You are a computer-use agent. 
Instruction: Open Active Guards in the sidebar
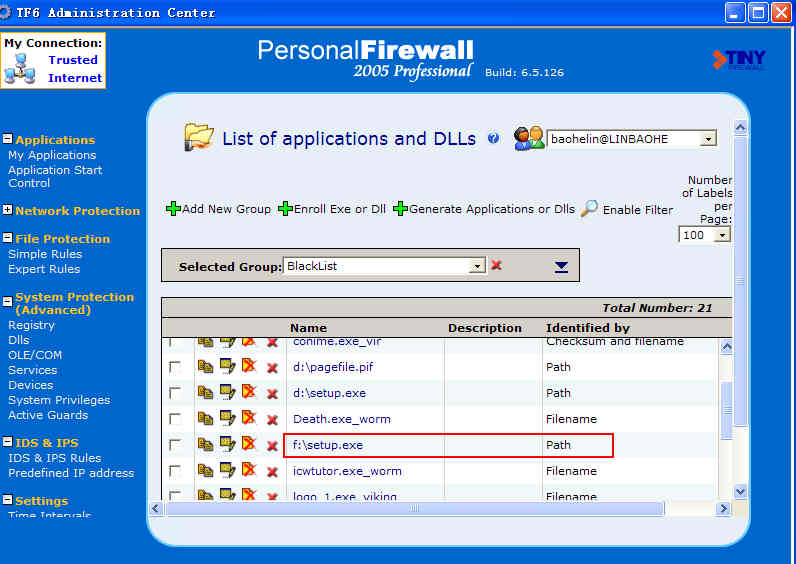coord(48,415)
